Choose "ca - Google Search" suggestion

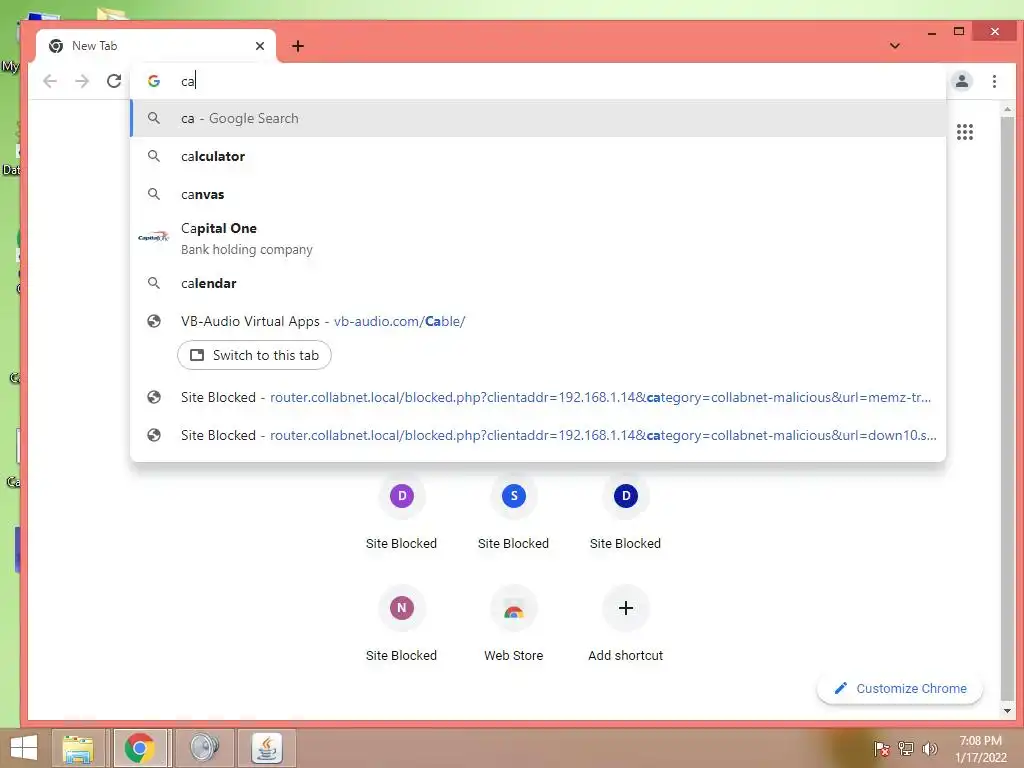(x=538, y=118)
